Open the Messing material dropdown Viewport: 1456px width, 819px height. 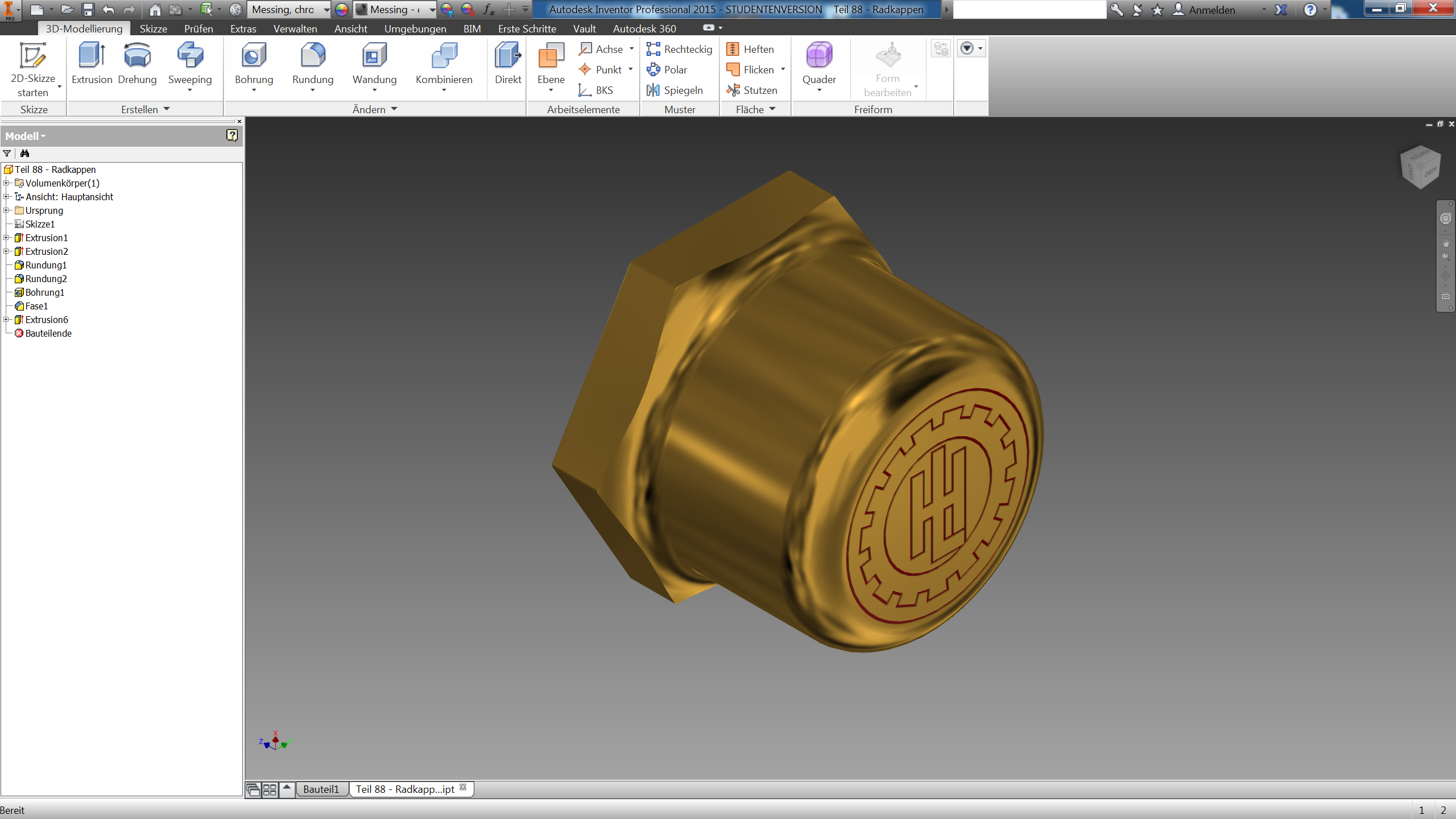tap(326, 10)
